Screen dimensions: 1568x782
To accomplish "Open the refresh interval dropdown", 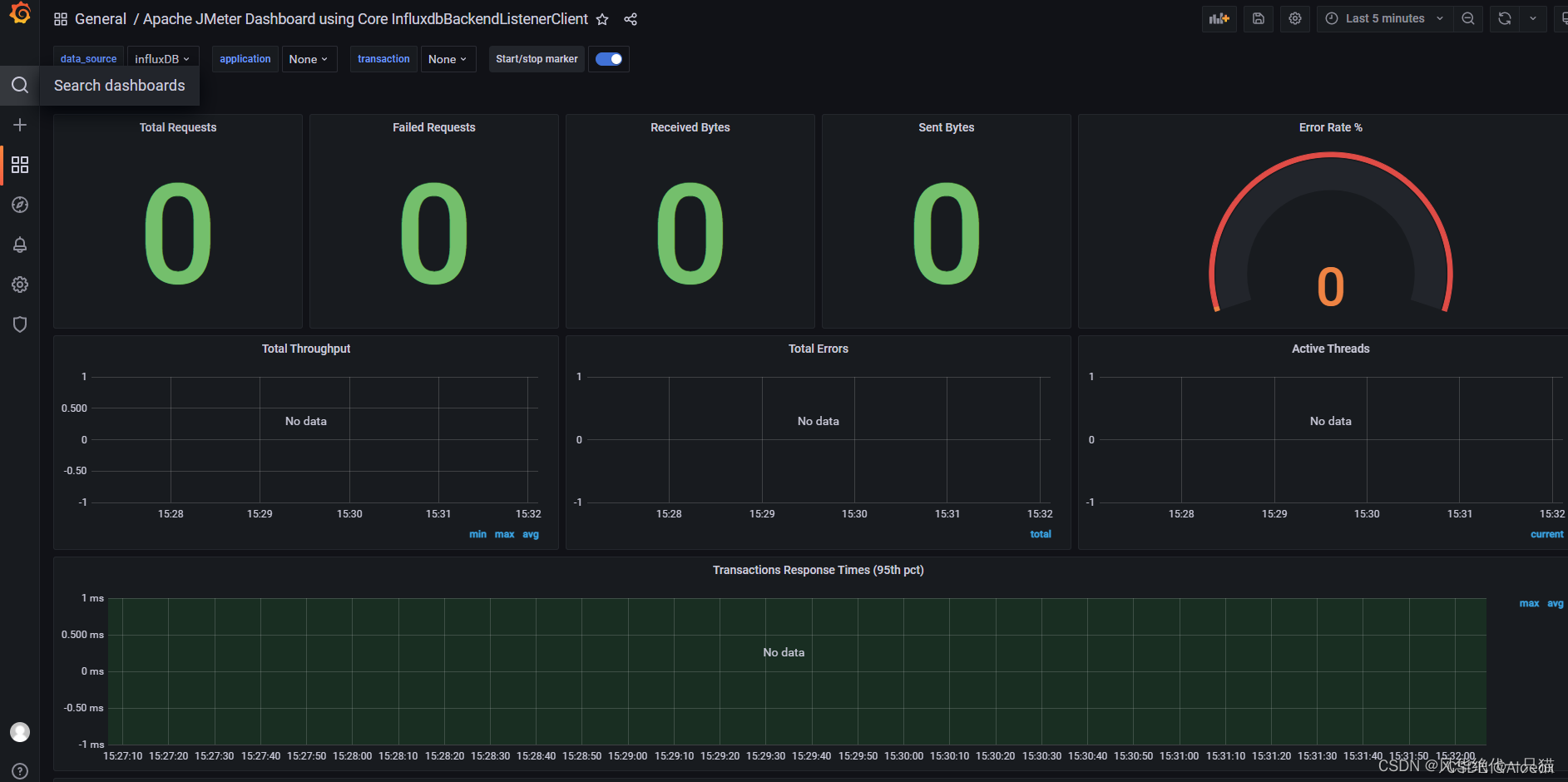I will [1533, 18].
